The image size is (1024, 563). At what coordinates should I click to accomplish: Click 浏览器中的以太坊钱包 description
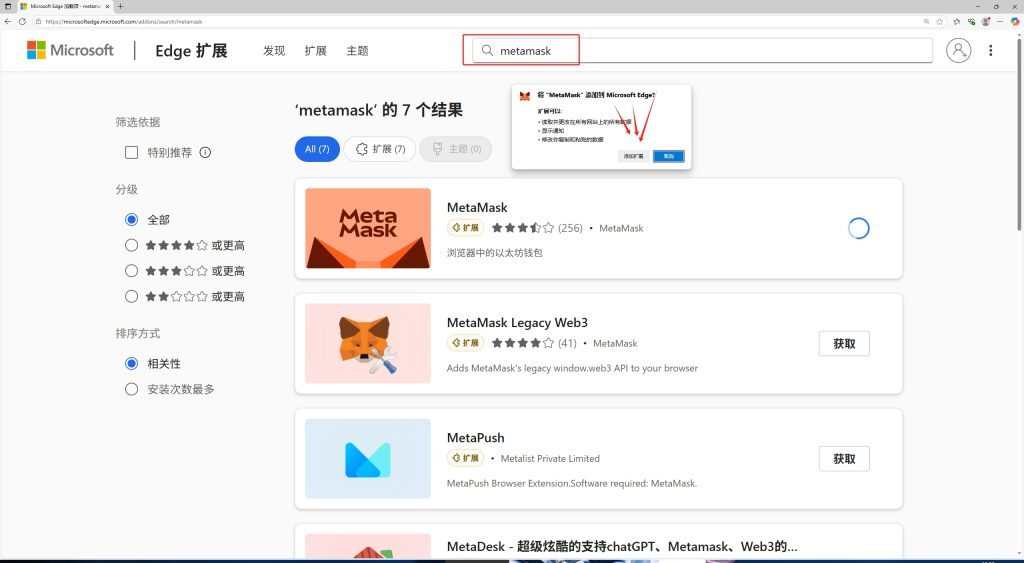(494, 253)
